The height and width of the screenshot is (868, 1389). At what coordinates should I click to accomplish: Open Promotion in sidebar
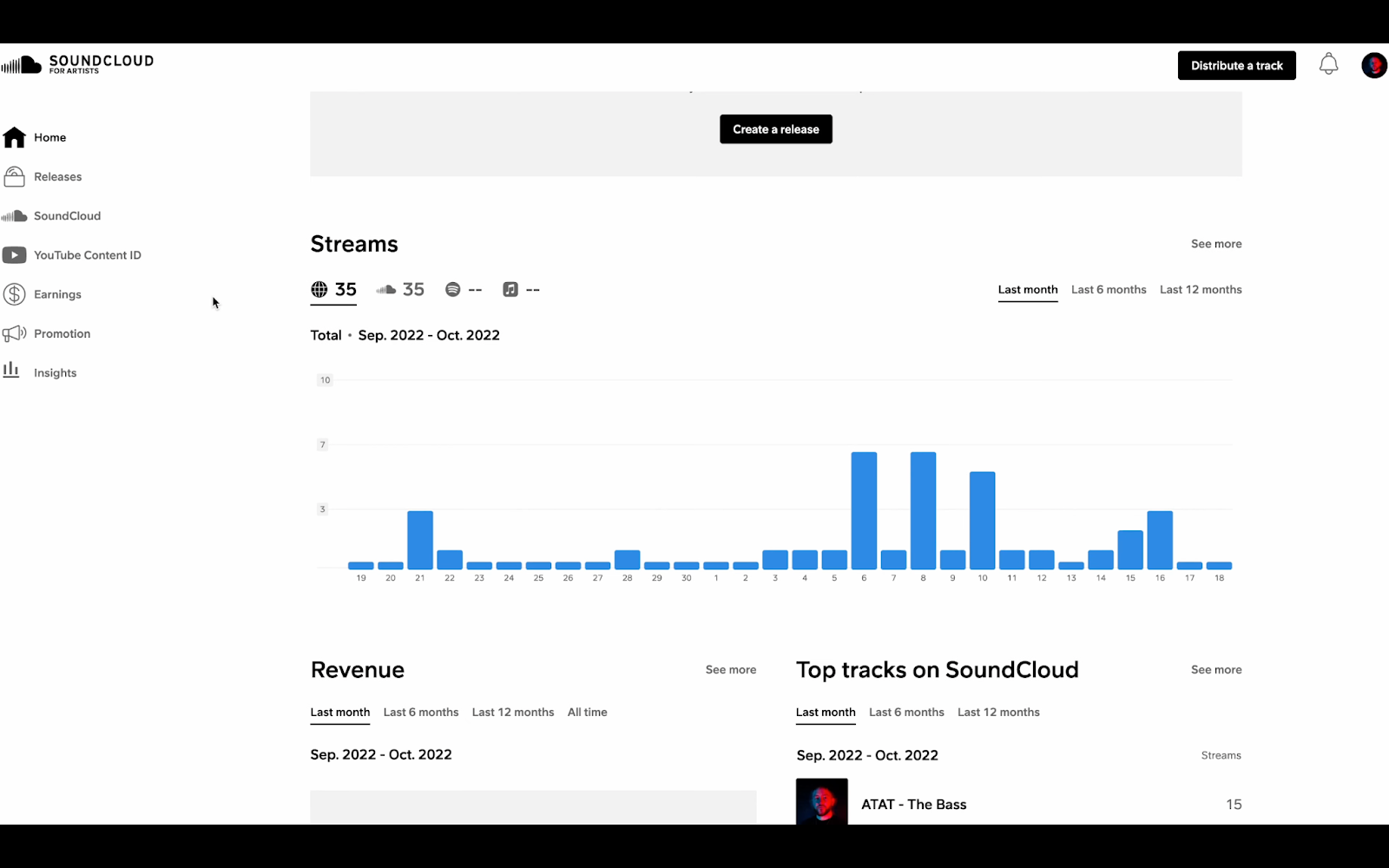(x=62, y=333)
